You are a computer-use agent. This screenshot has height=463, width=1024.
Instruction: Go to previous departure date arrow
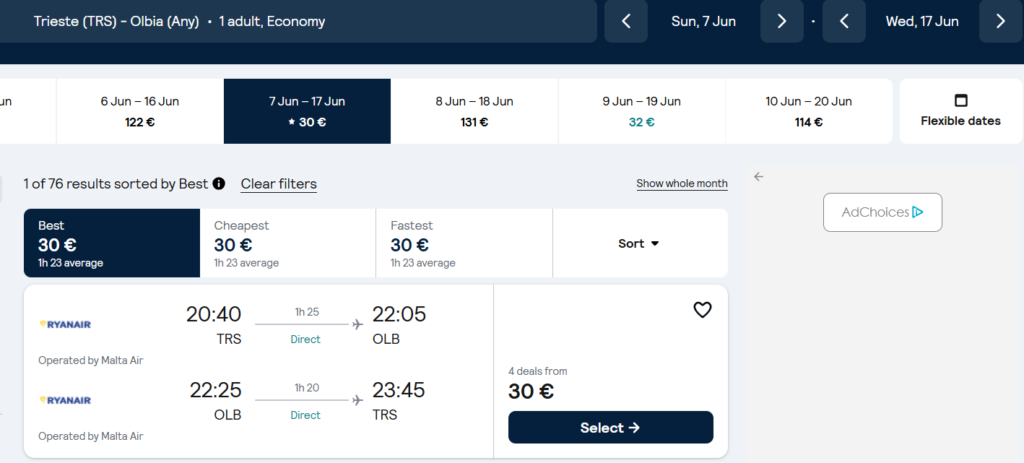click(626, 22)
